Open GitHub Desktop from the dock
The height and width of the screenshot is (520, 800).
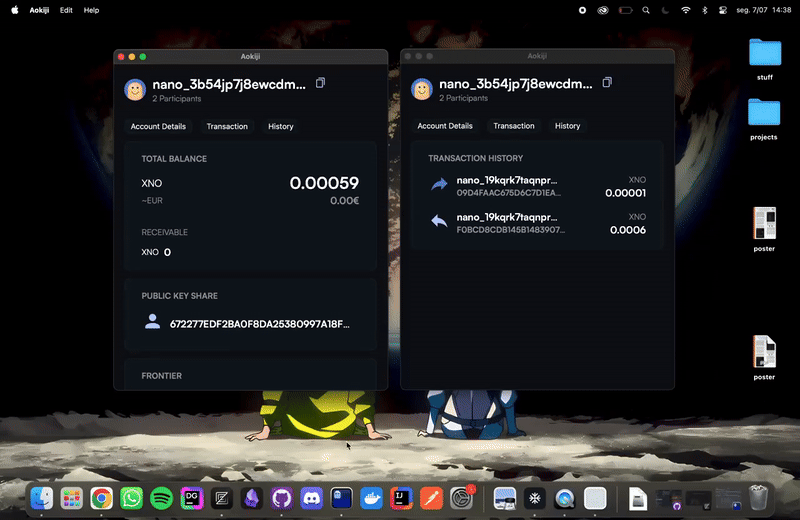pos(282,498)
